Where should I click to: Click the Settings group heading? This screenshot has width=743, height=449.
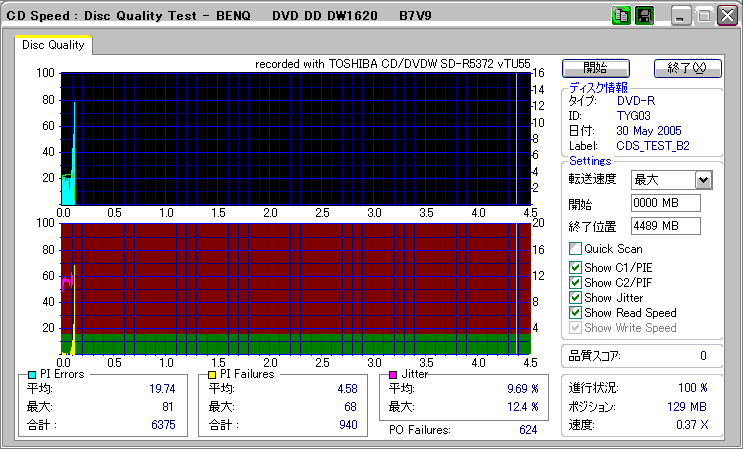click(590, 161)
